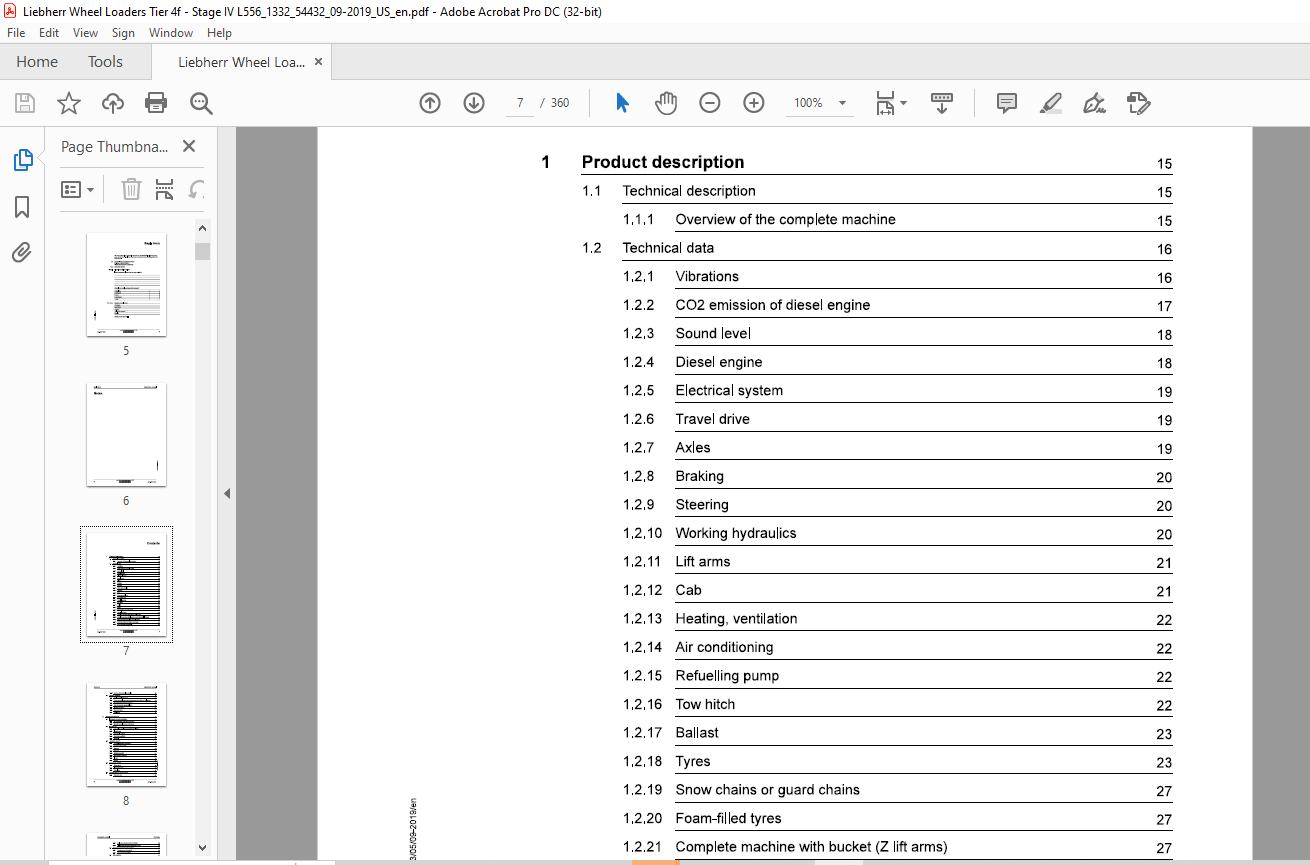Show the Page Thumbnails panel icon
This screenshot has width=1310, height=865.
(22, 160)
